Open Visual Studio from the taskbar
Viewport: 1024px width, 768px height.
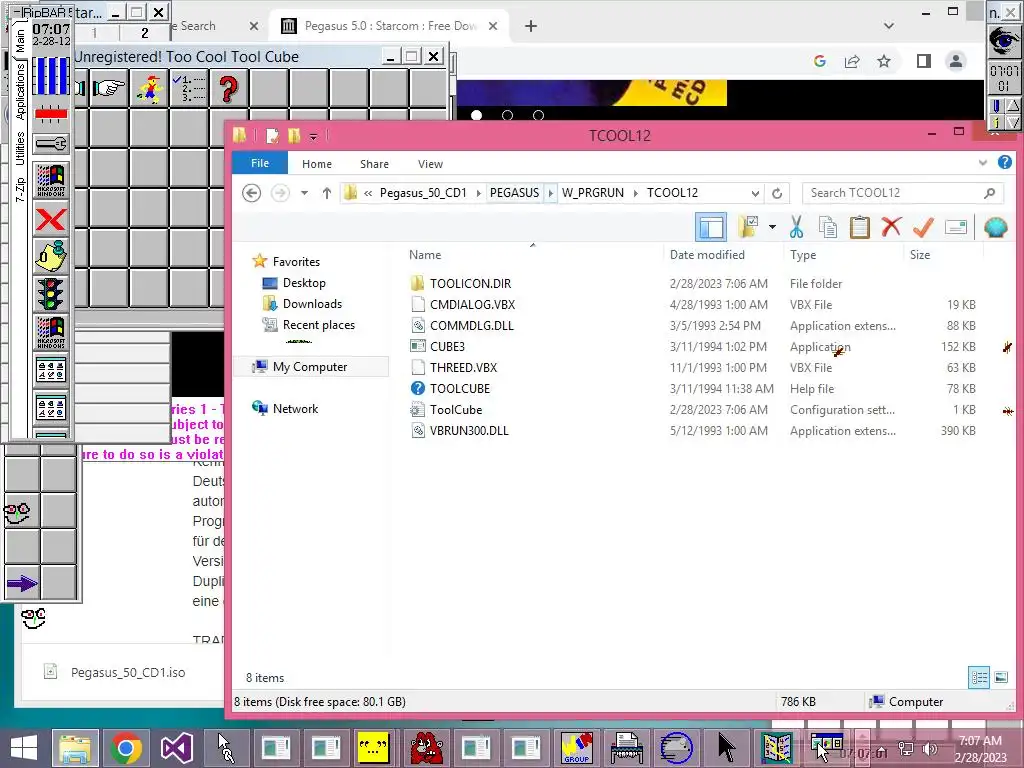pos(176,748)
